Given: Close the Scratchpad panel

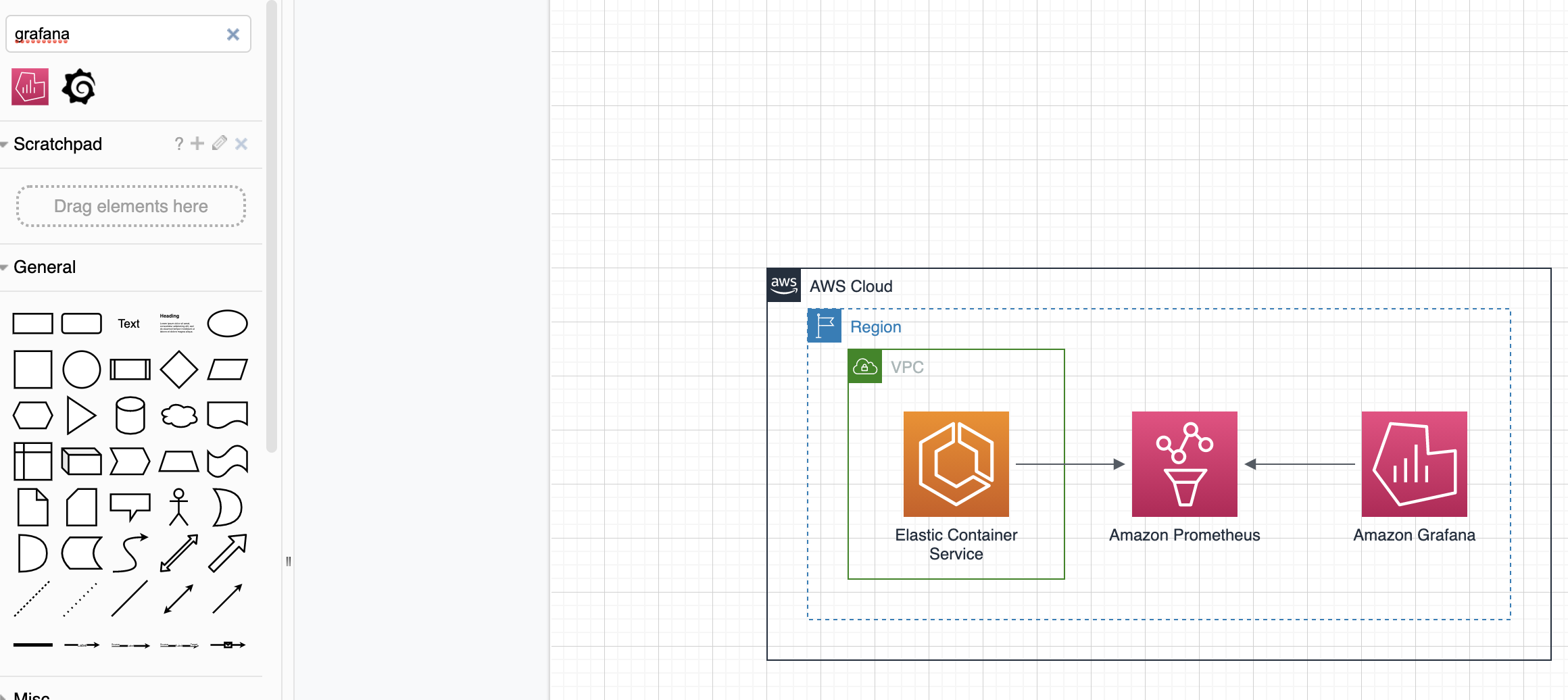Looking at the screenshot, I should click(241, 143).
